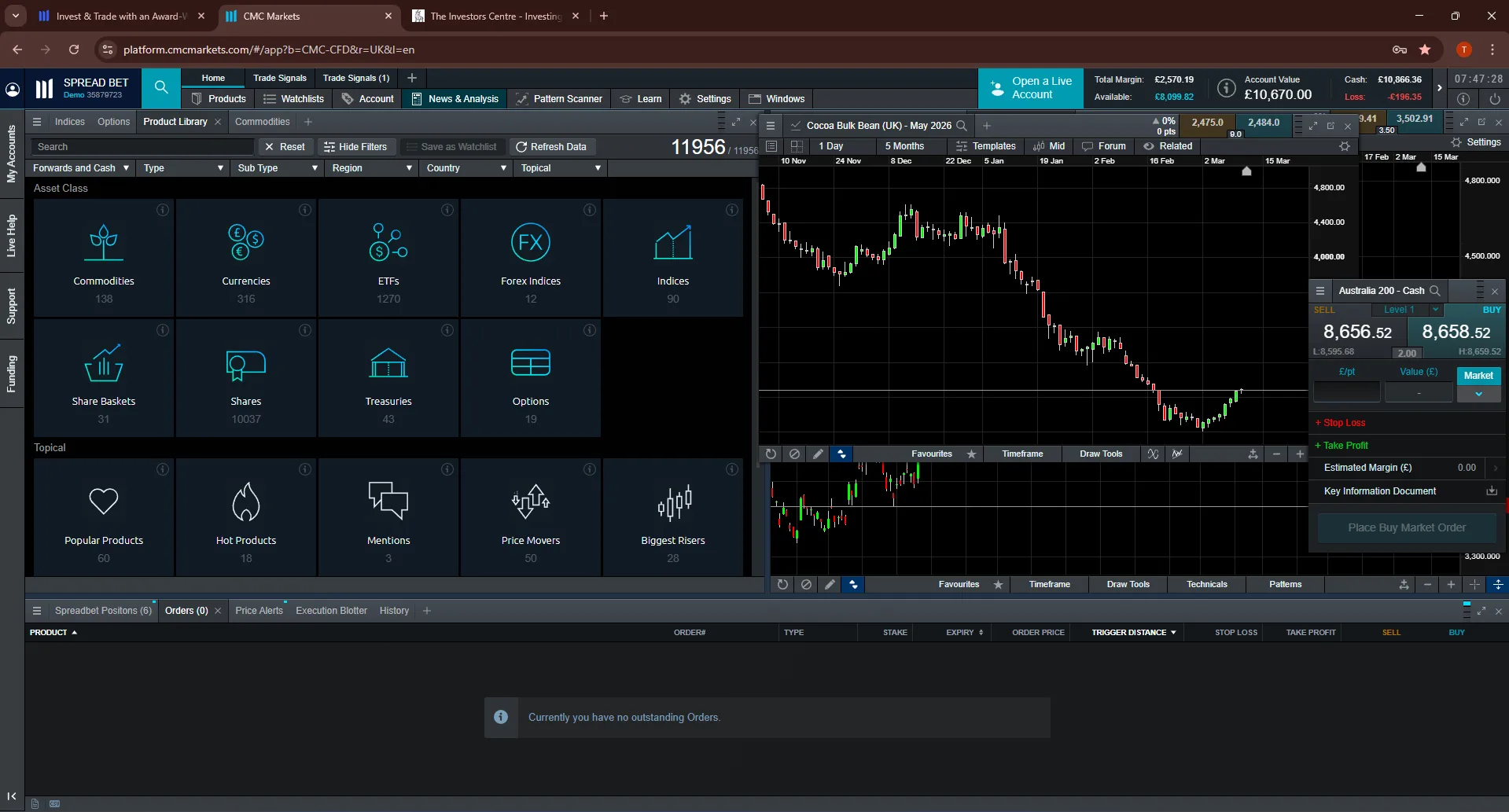Click the Cocoa chart reset refresh icon
The height and width of the screenshot is (812, 1509).
[771, 454]
